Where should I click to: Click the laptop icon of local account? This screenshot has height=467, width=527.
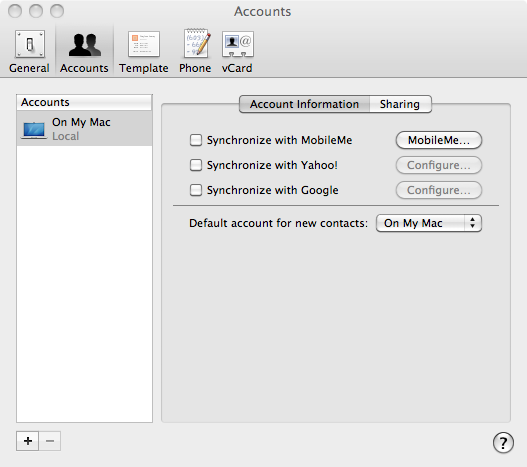[34, 131]
